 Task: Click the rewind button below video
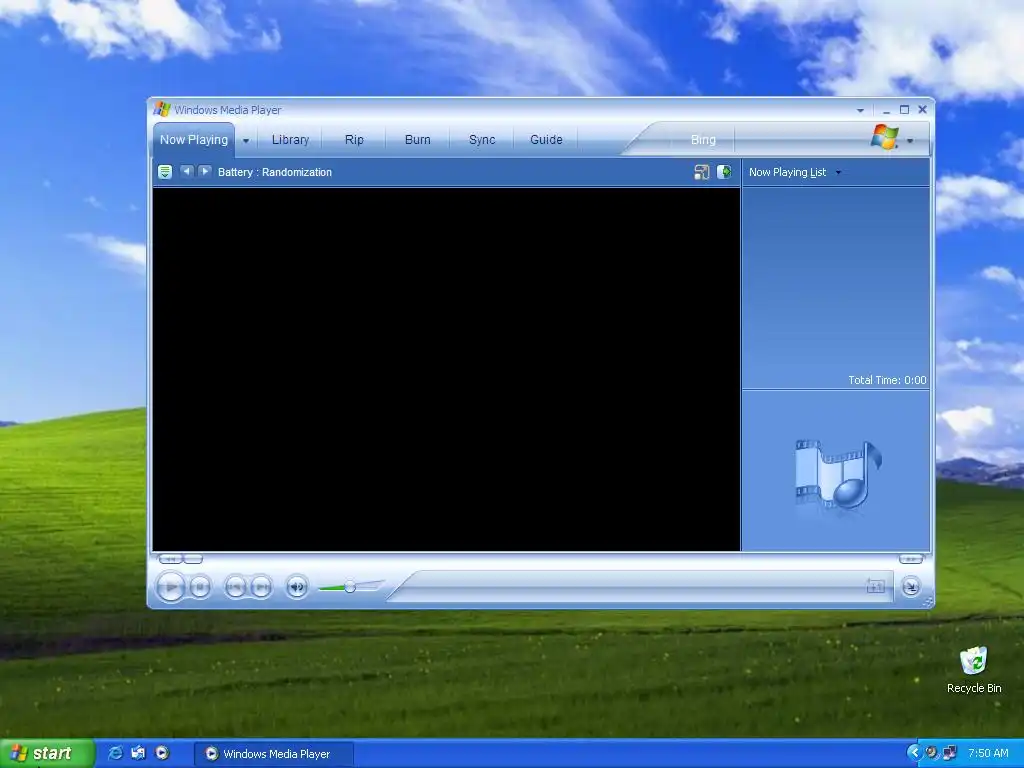[x=170, y=559]
